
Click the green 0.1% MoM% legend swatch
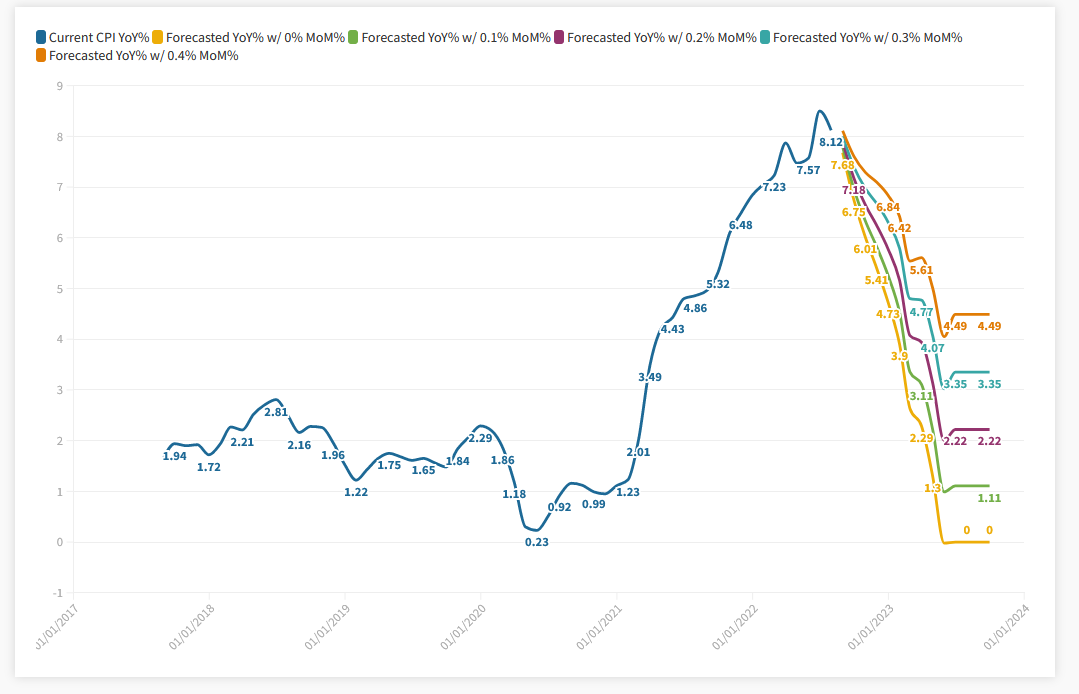(353, 38)
